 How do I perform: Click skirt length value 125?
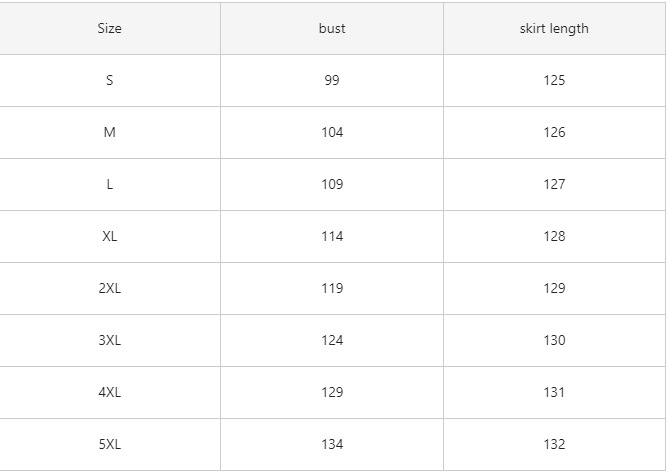click(554, 80)
